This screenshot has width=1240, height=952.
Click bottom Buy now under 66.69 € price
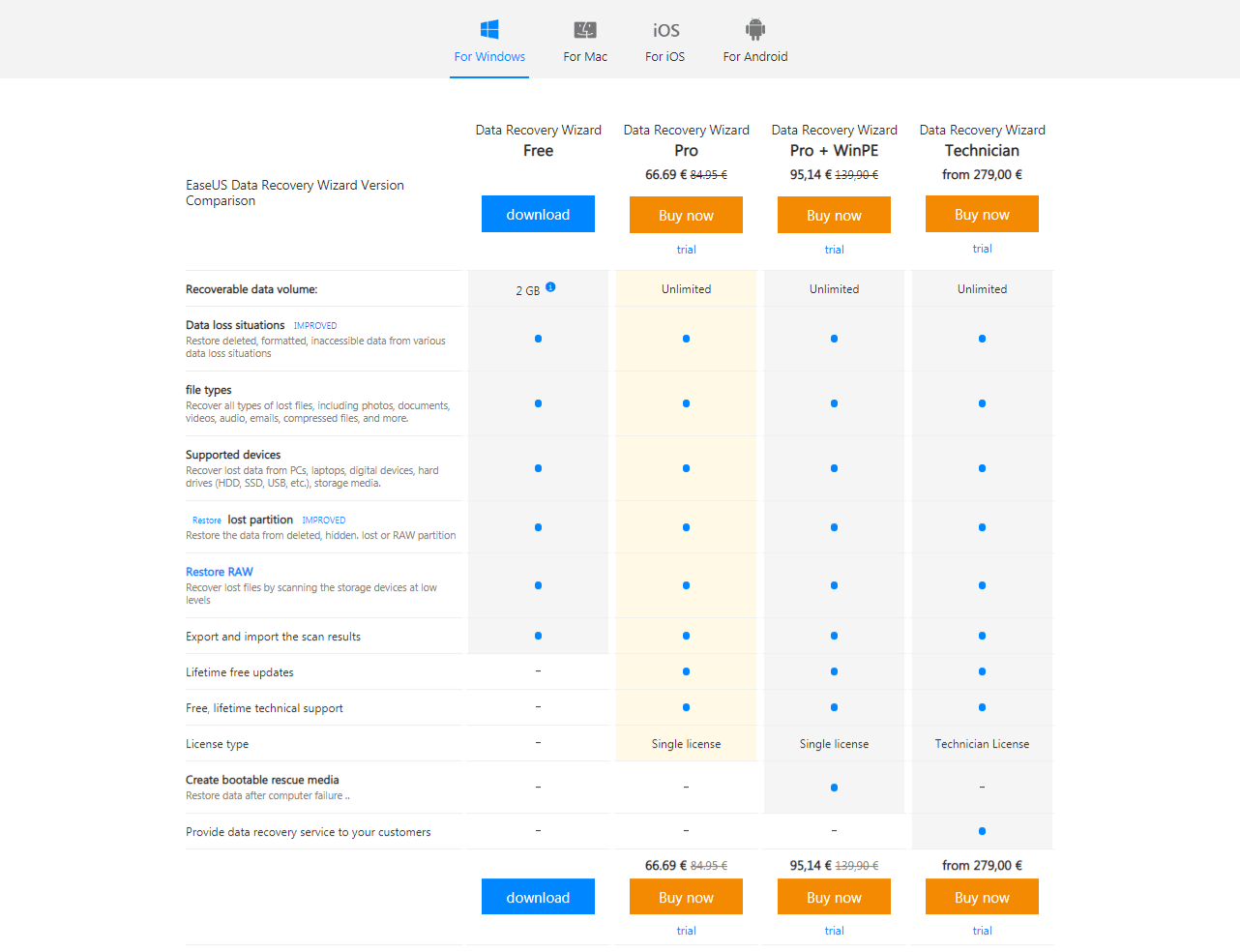pyautogui.click(x=686, y=897)
